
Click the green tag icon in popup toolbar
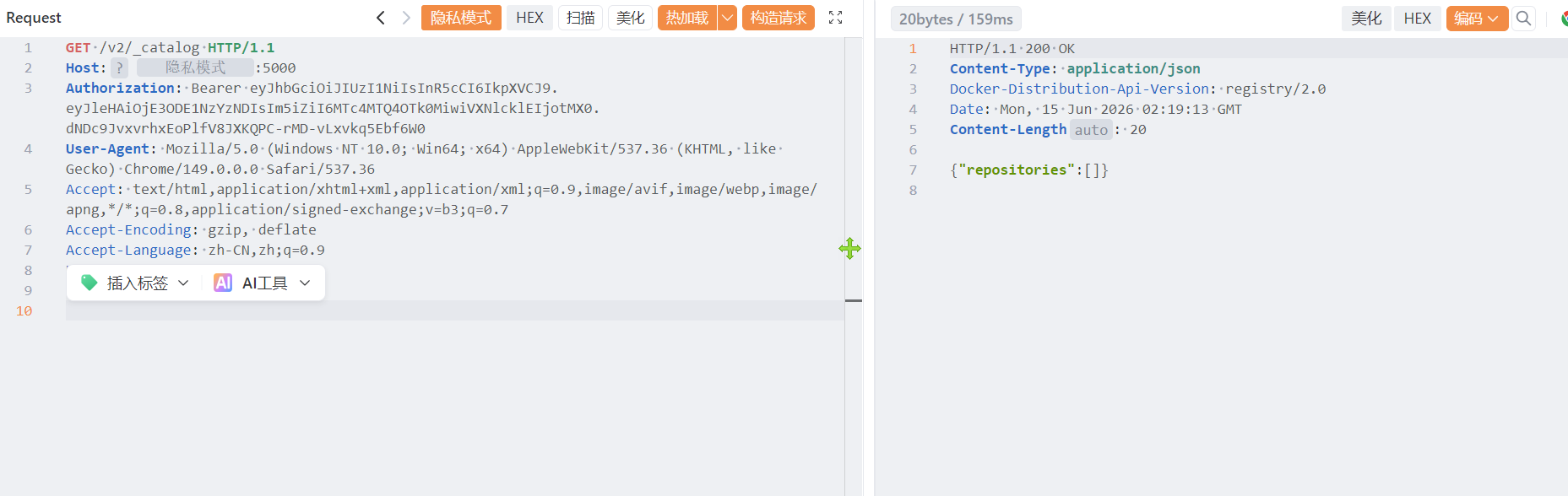pyautogui.click(x=89, y=283)
